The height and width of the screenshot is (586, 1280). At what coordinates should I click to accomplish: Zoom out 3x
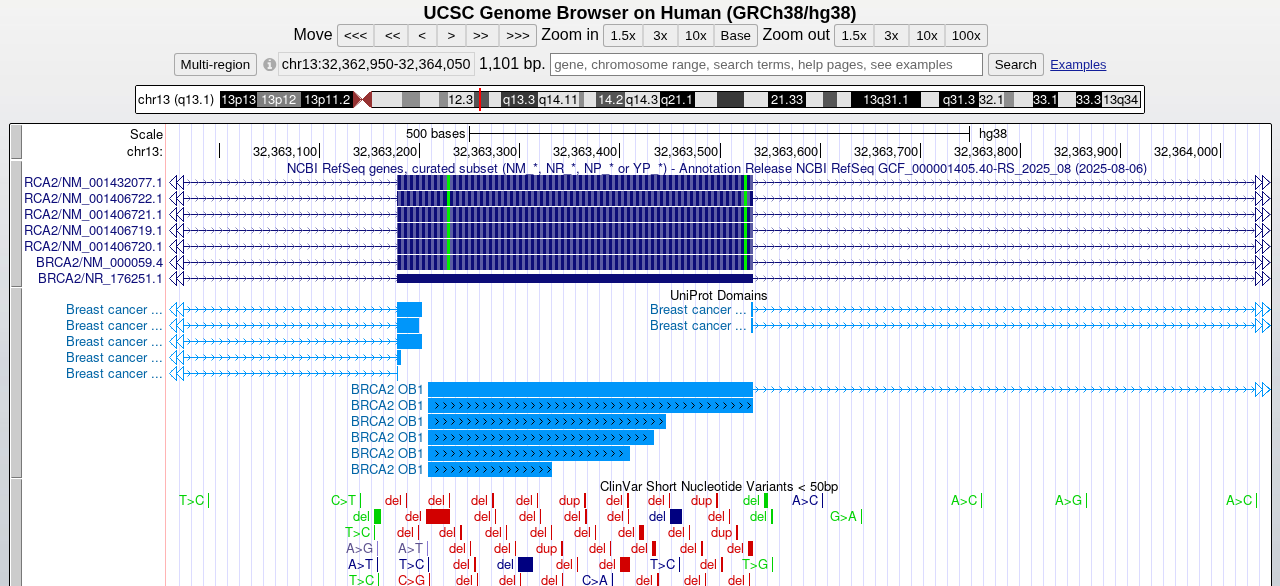[891, 36]
